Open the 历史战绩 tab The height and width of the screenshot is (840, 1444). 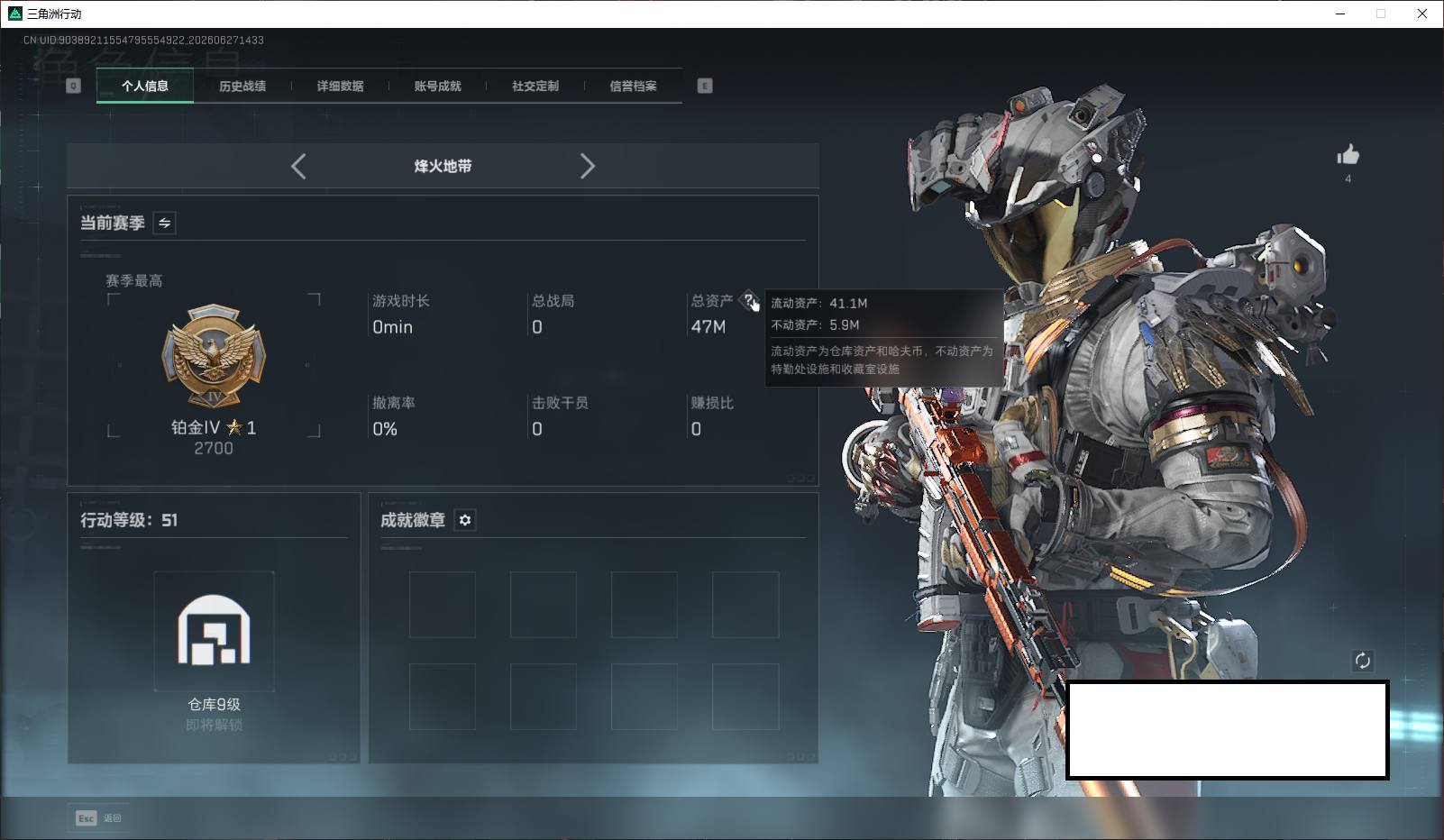click(x=242, y=86)
